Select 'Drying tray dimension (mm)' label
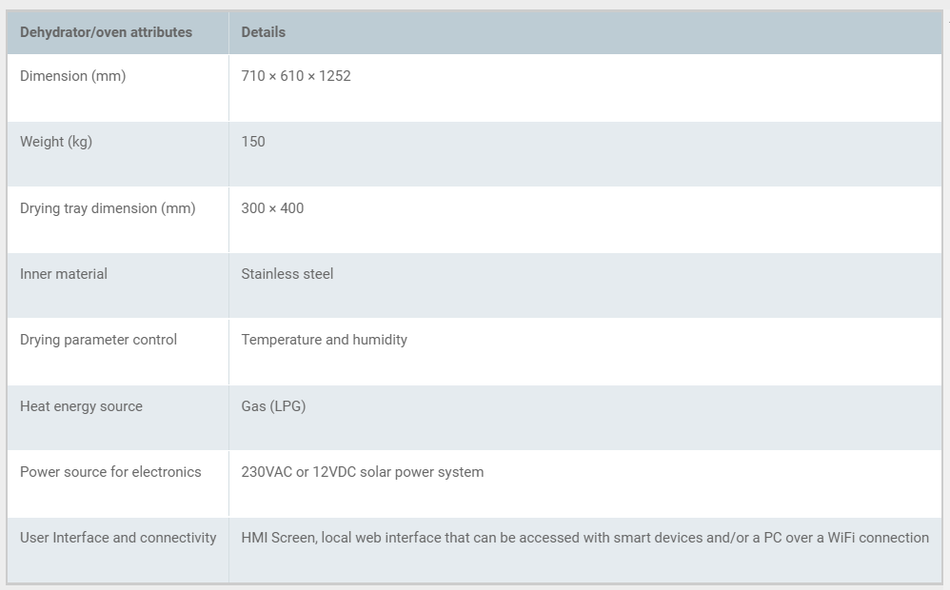 pyautogui.click(x=107, y=208)
